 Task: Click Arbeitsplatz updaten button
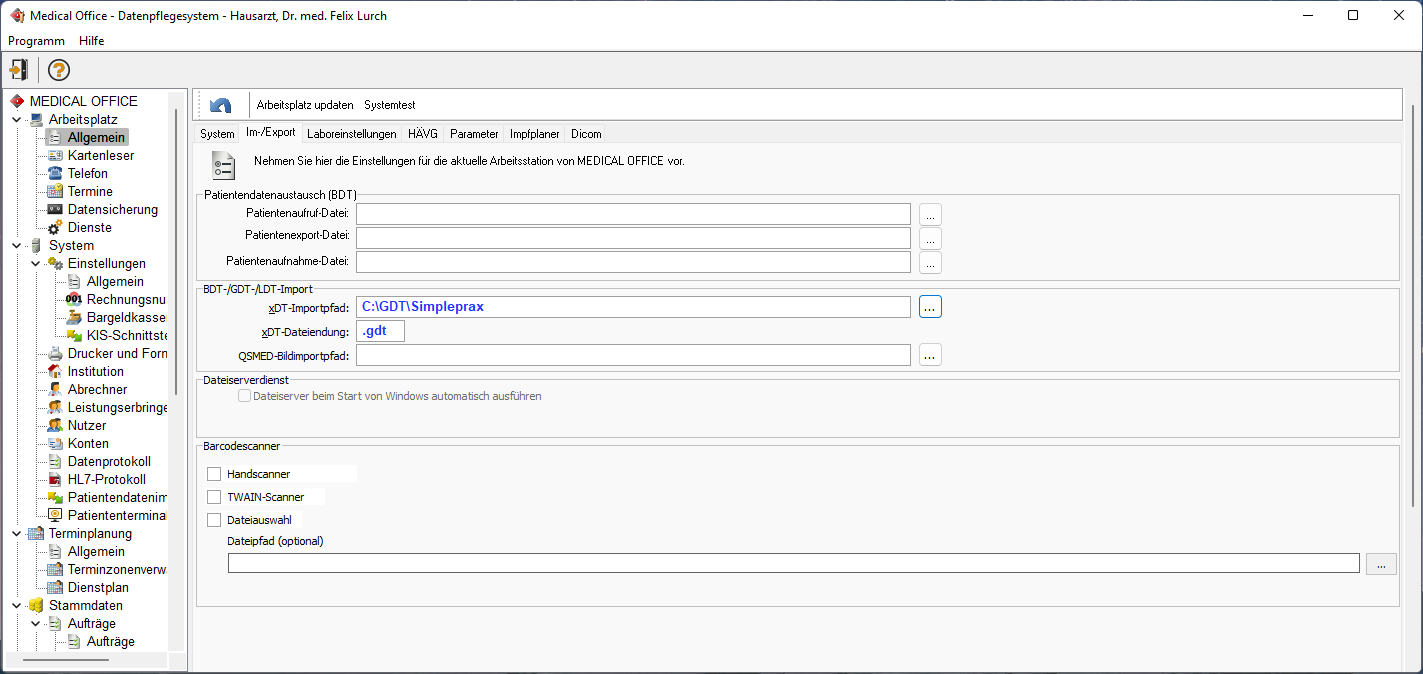tap(305, 105)
